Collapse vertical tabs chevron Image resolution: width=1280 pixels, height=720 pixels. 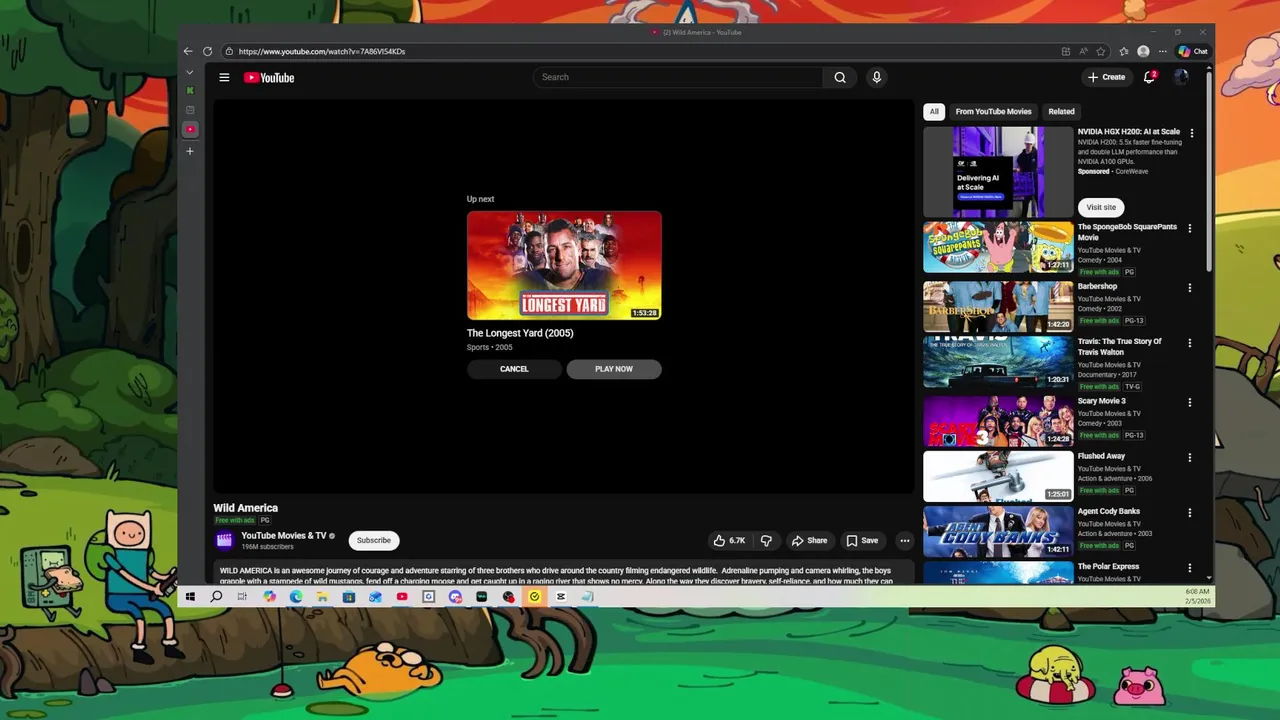[x=190, y=72]
